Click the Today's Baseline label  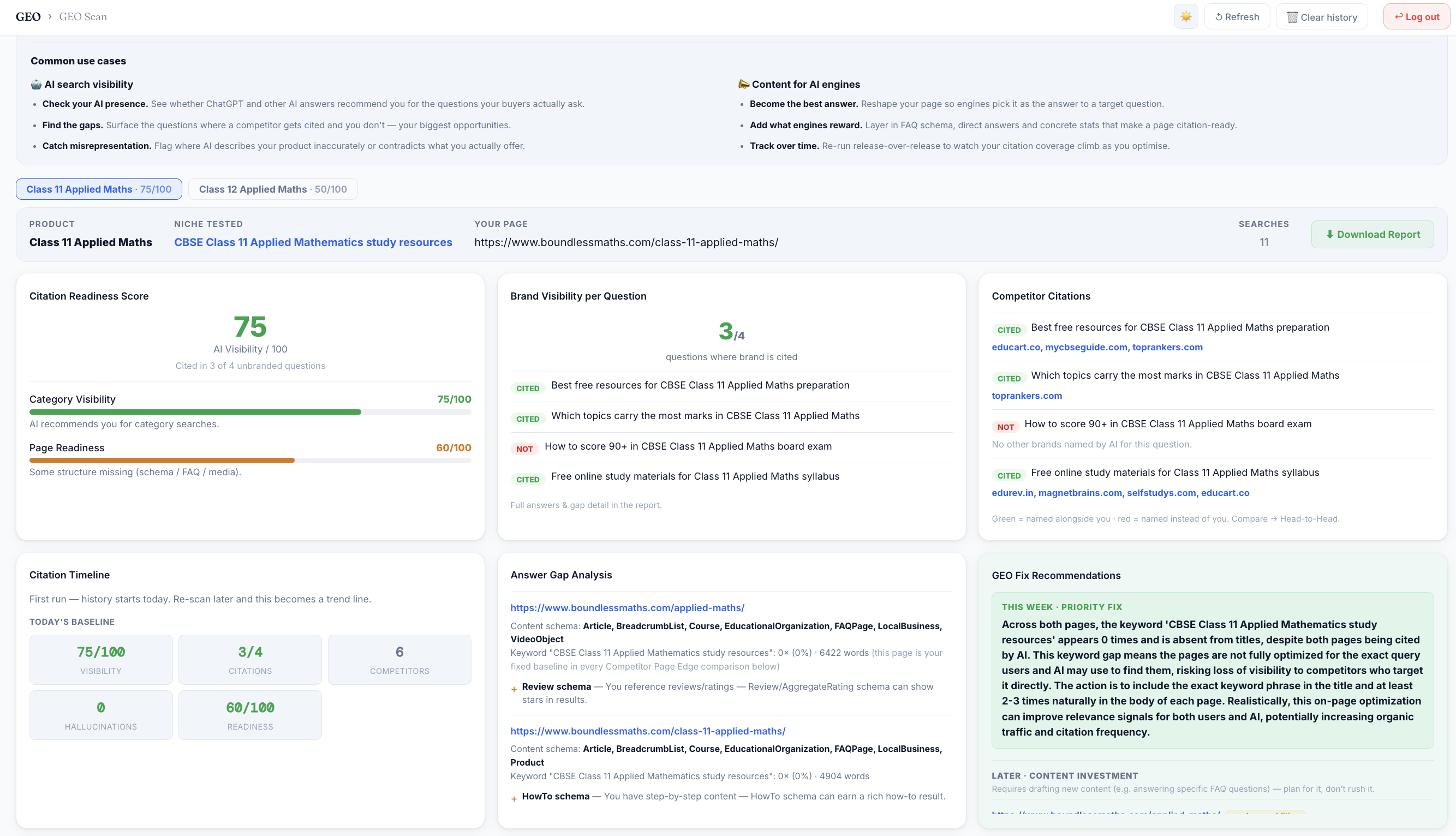72,622
